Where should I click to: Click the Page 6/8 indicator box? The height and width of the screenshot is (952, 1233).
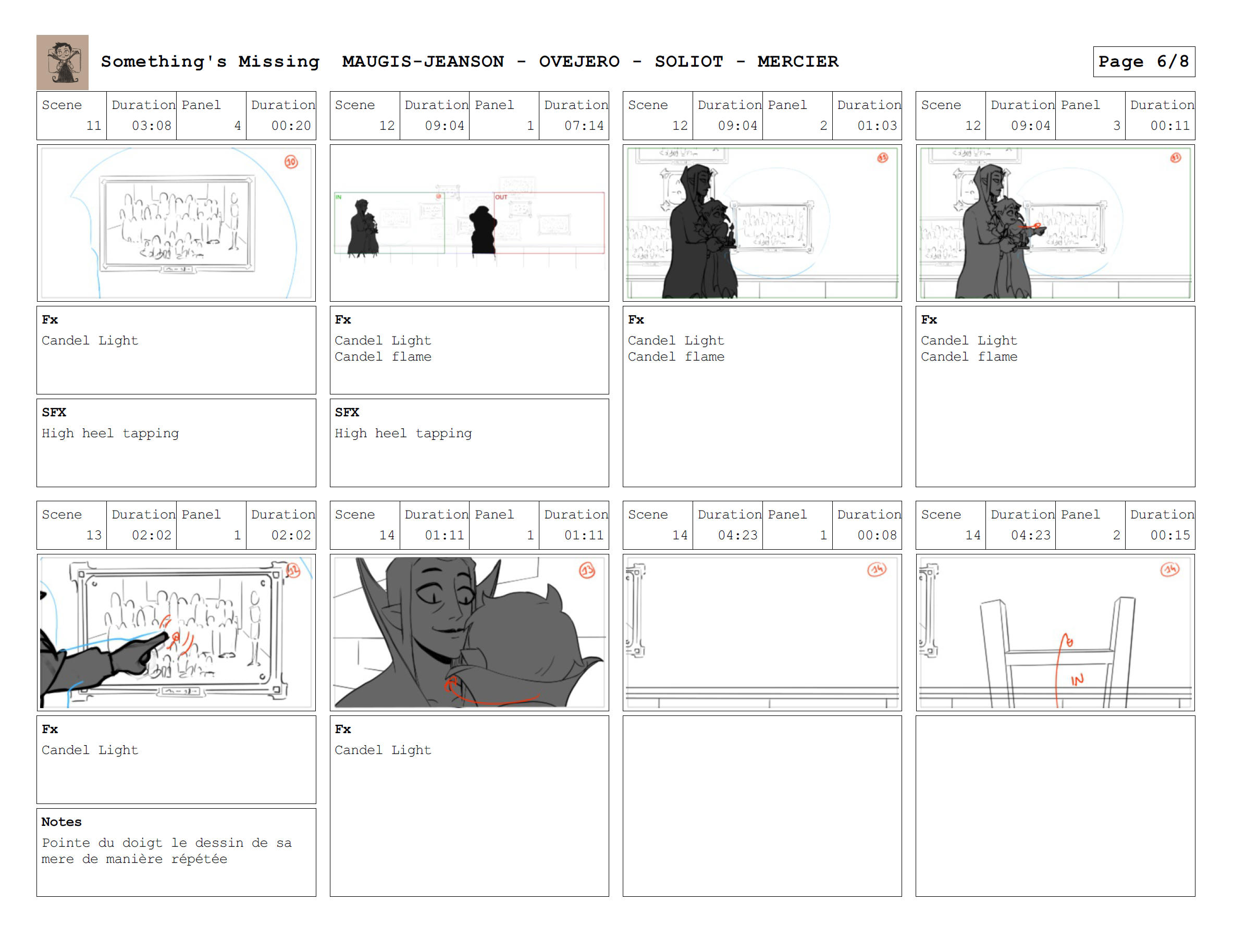(1143, 61)
